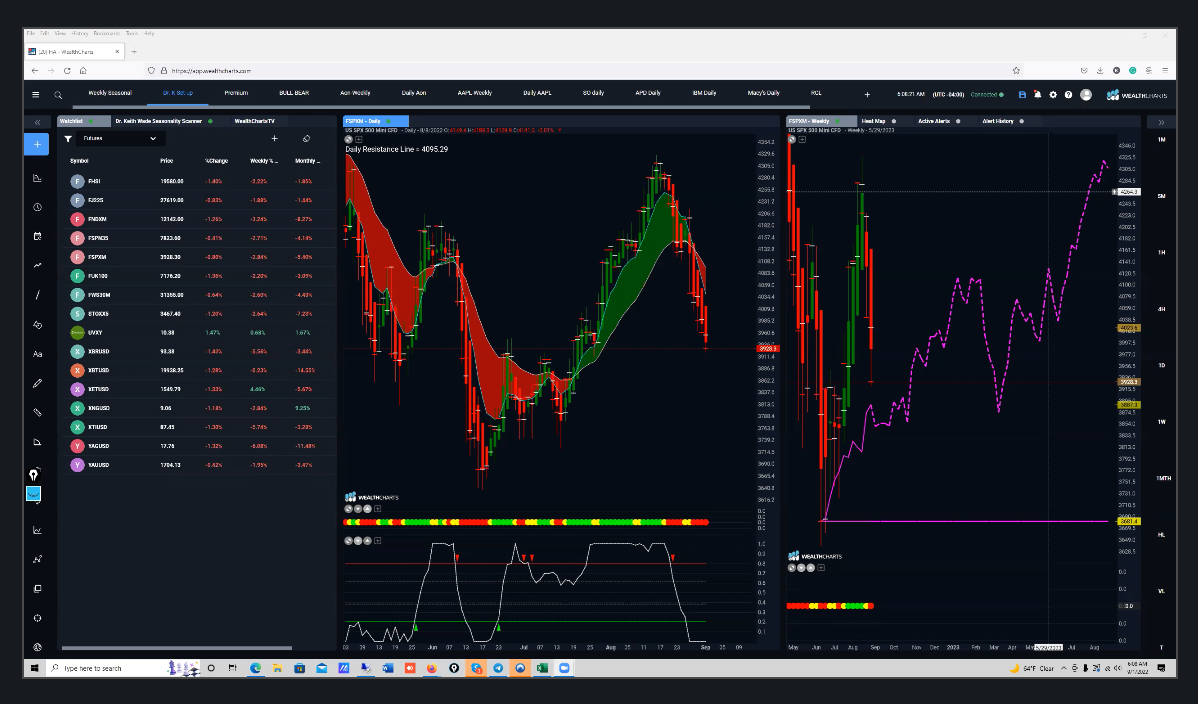This screenshot has height=704, width=1198.
Task: Add a new workspace with plus icon
Action: [867, 95]
